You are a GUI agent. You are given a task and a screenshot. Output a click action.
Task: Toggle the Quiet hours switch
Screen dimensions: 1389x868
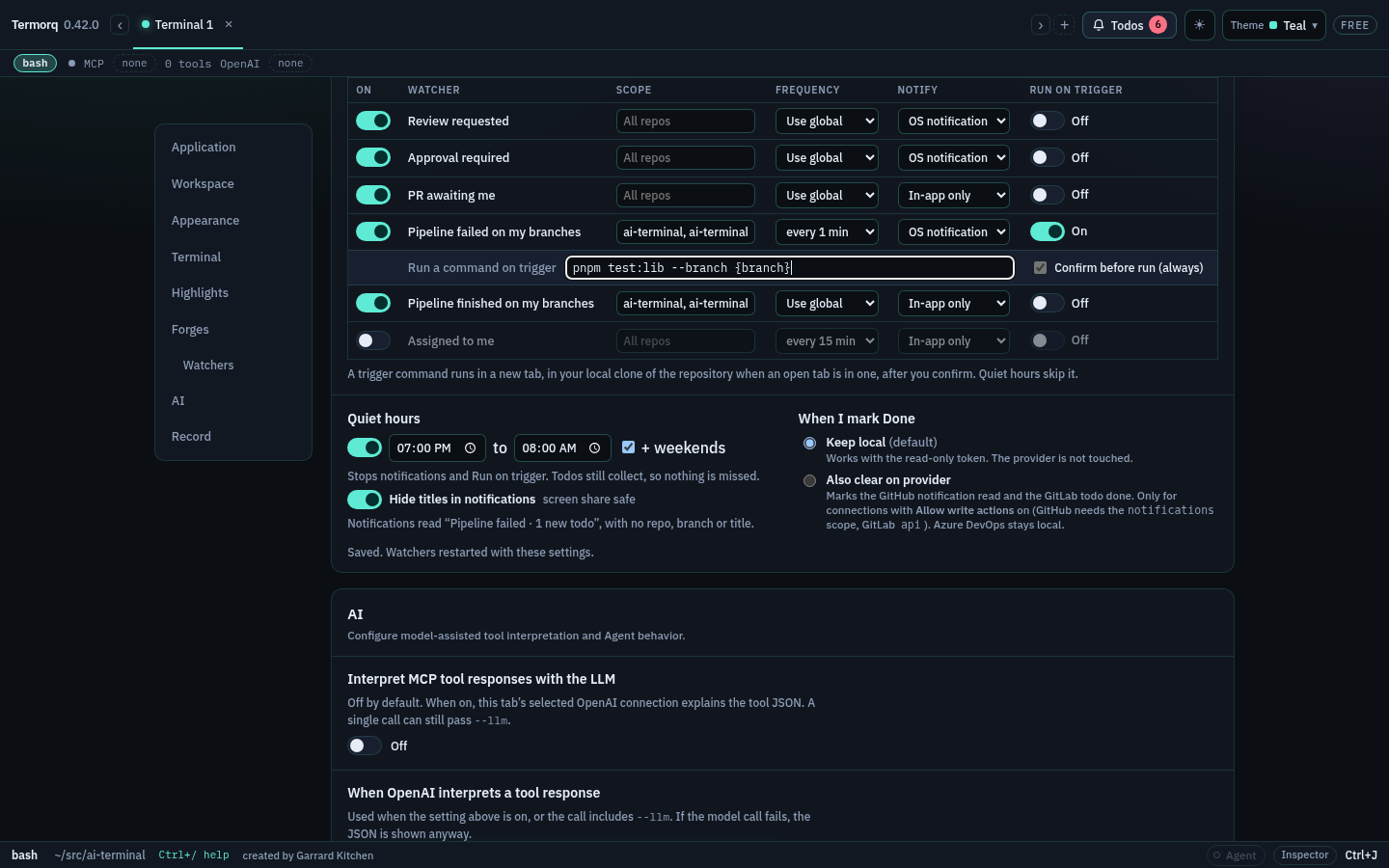[365, 448]
